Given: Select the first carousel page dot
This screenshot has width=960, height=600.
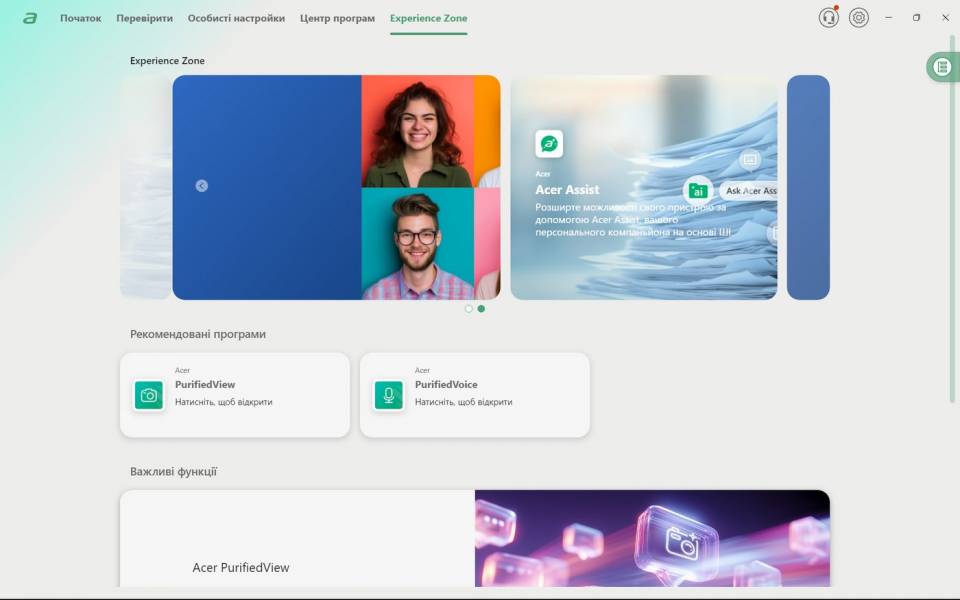Looking at the screenshot, I should (469, 309).
